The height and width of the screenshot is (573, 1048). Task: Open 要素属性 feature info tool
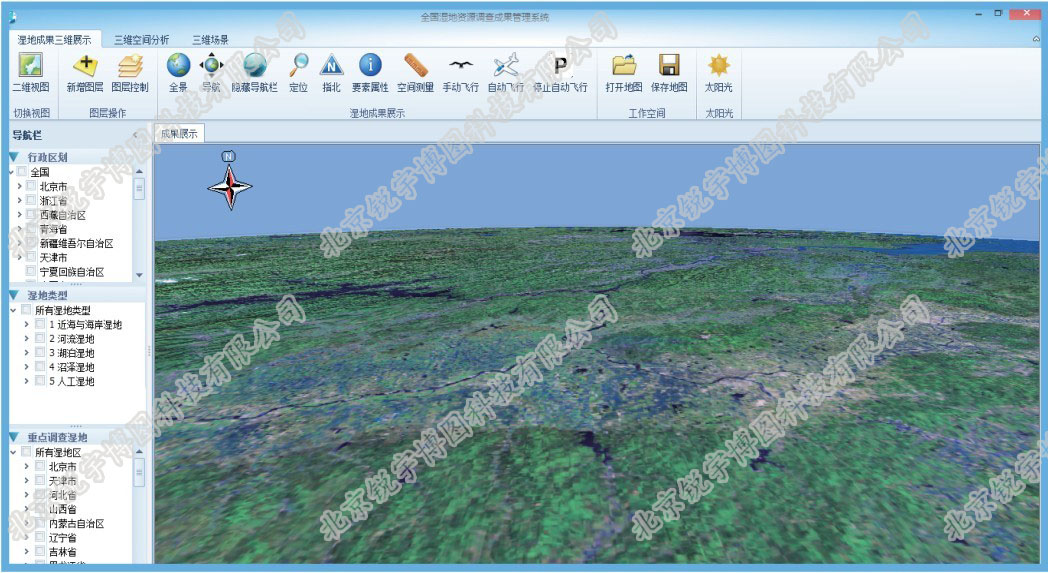370,66
